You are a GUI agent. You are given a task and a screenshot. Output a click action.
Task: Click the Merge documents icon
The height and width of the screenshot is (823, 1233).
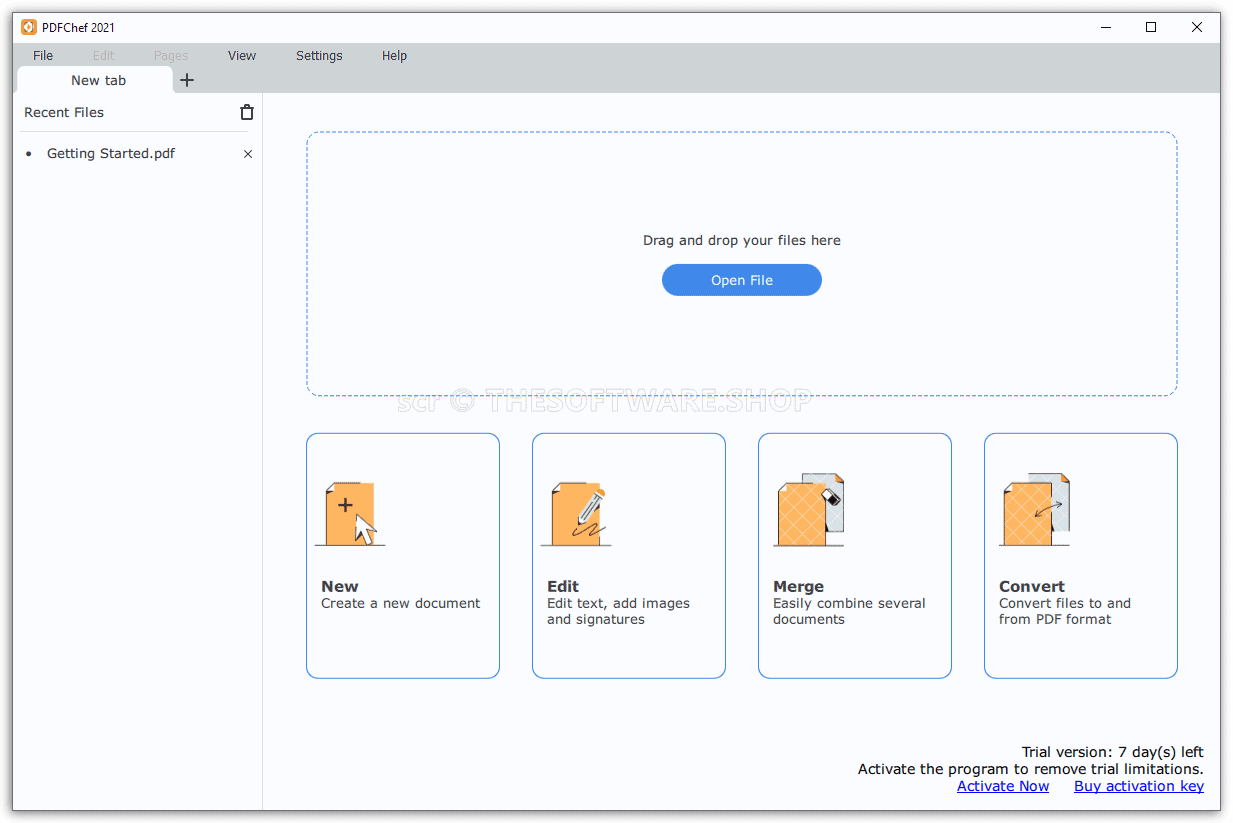coord(809,510)
